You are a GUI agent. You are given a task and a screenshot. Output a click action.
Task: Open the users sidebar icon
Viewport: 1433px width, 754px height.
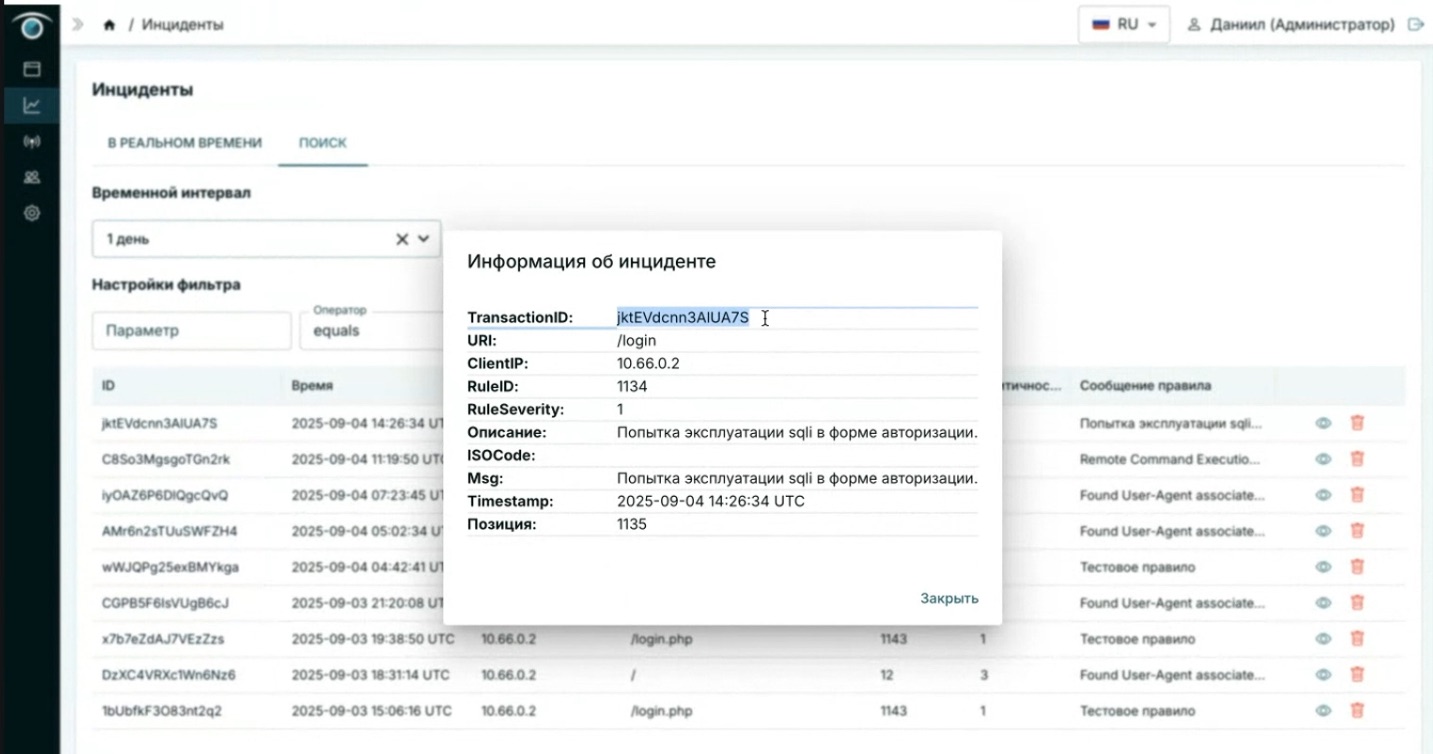tap(31, 177)
